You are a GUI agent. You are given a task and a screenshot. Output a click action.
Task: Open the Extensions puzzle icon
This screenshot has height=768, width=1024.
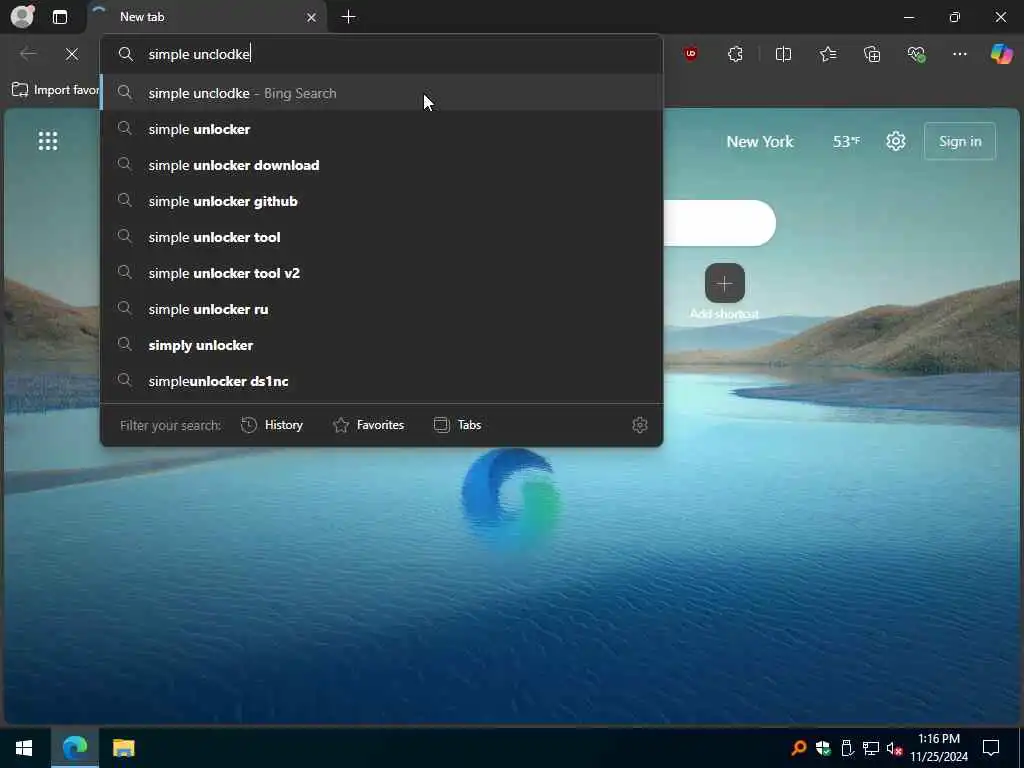pyautogui.click(x=735, y=54)
